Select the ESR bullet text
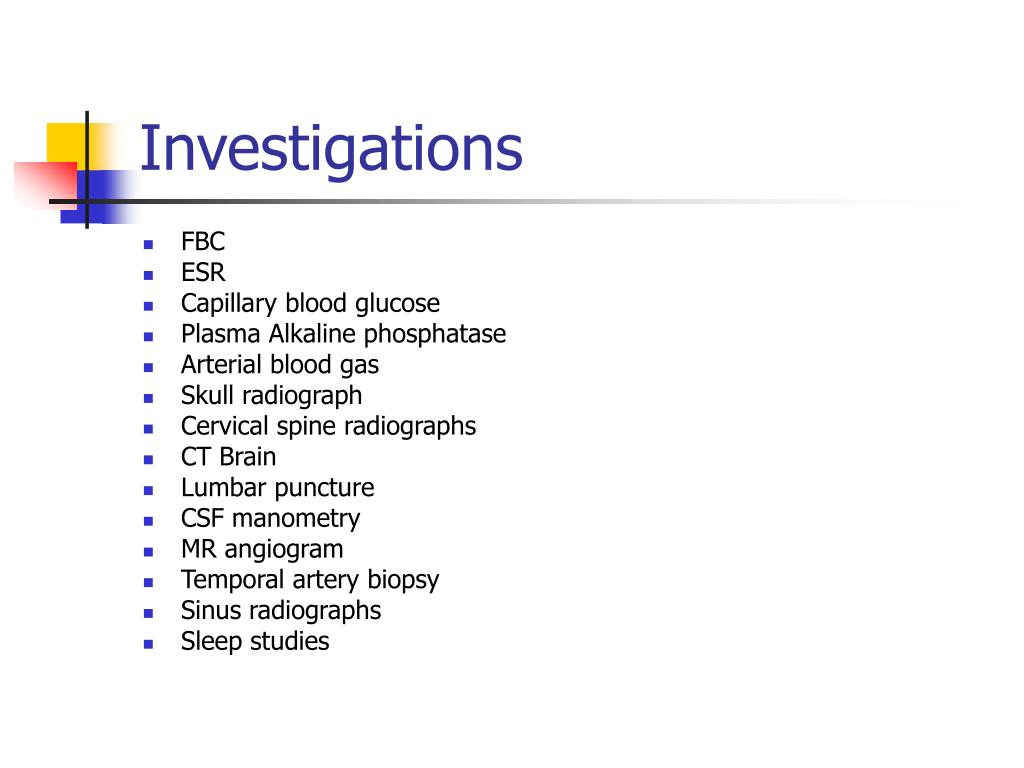1024x768 pixels. 202,272
